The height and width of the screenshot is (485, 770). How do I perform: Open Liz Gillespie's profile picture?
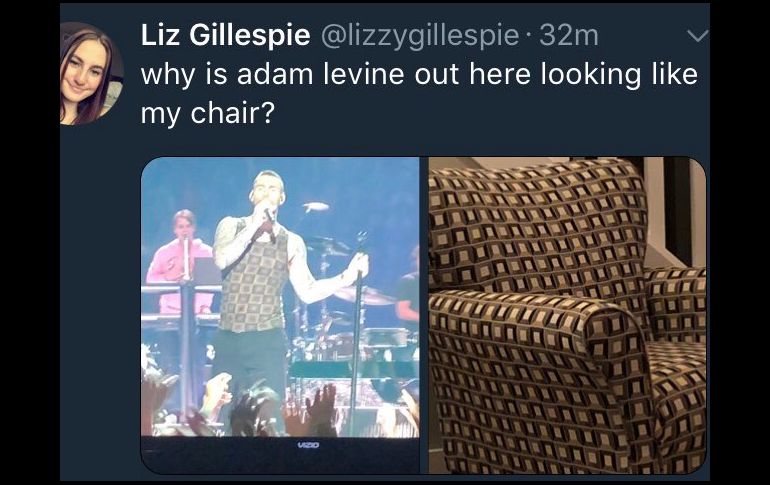(x=91, y=73)
